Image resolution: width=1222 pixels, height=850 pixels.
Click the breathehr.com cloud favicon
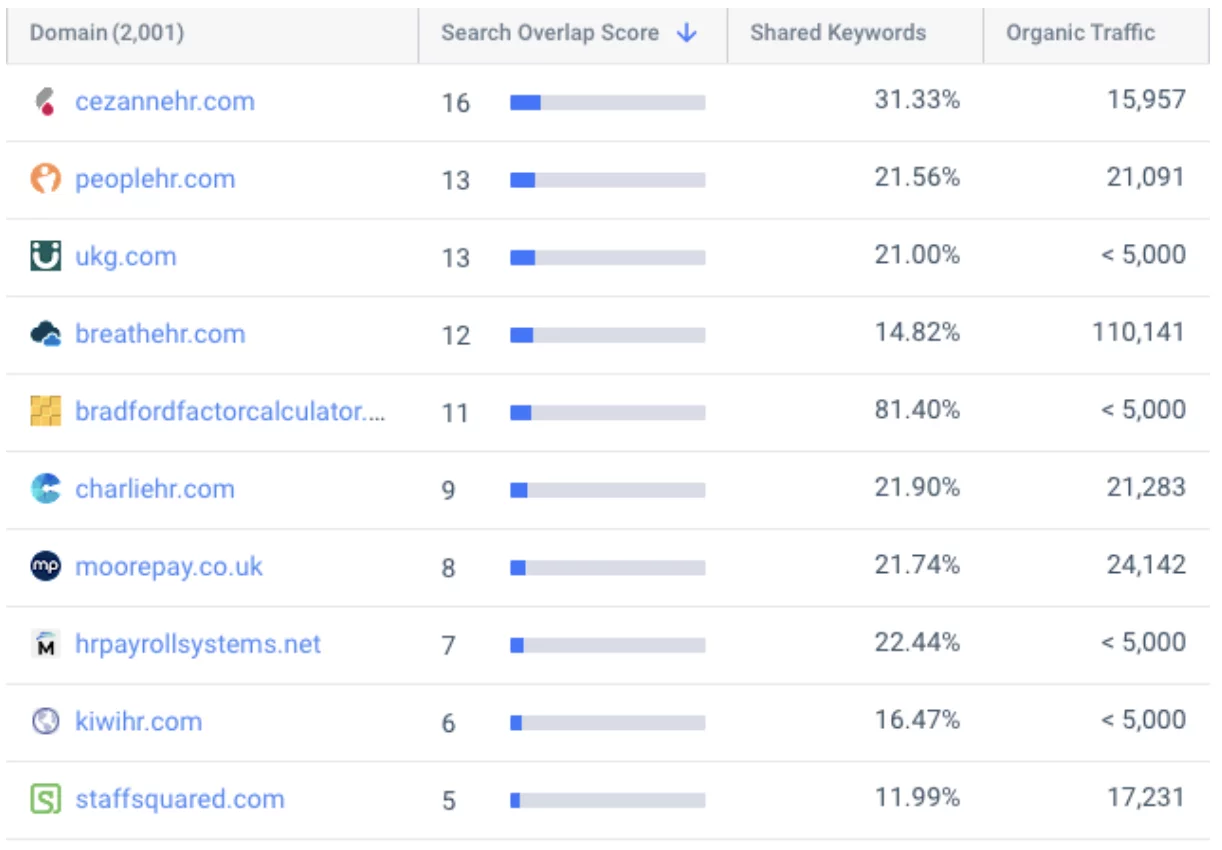[45, 334]
